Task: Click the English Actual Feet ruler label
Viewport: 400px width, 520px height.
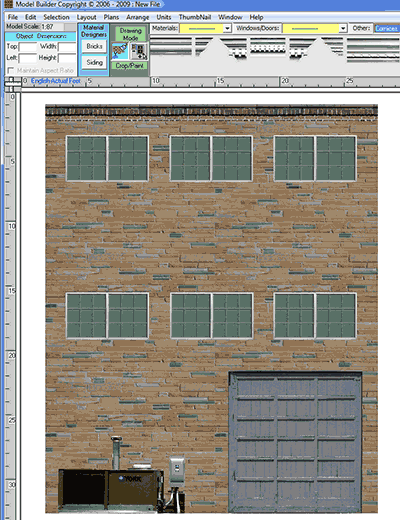Action: point(56,81)
